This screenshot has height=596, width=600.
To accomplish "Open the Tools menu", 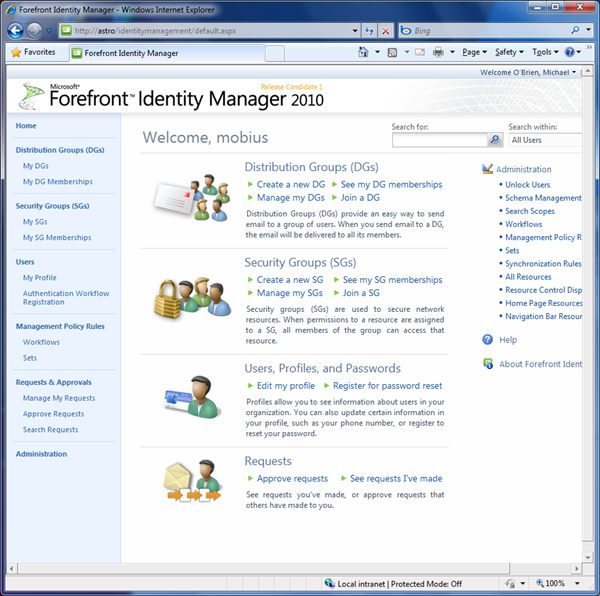I will pyautogui.click(x=545, y=52).
